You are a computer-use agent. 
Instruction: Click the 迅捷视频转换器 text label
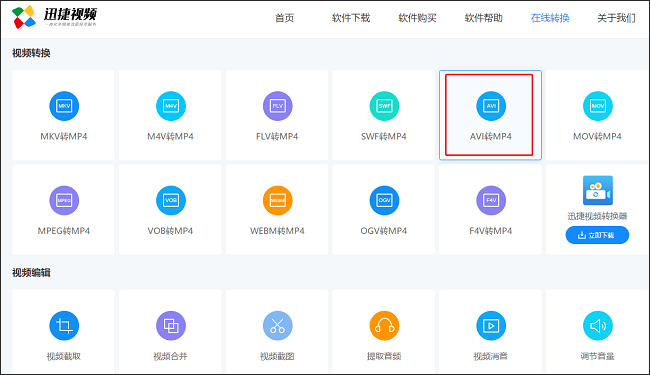[x=597, y=216]
